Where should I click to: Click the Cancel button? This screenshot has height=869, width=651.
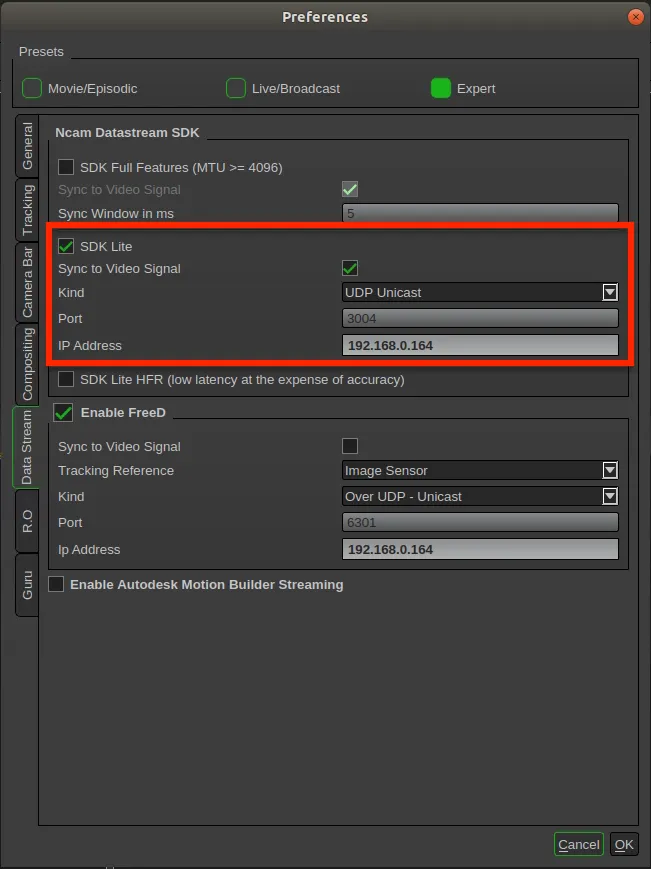tap(578, 844)
